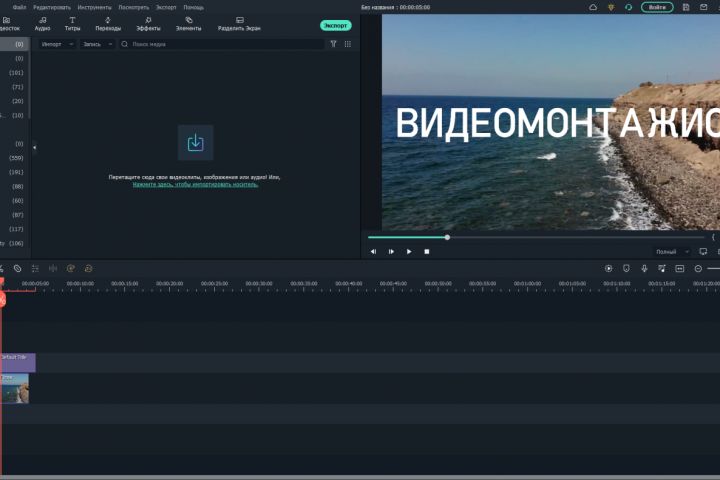Open the Помощь menu
This screenshot has width=720, height=480.
(x=193, y=7)
